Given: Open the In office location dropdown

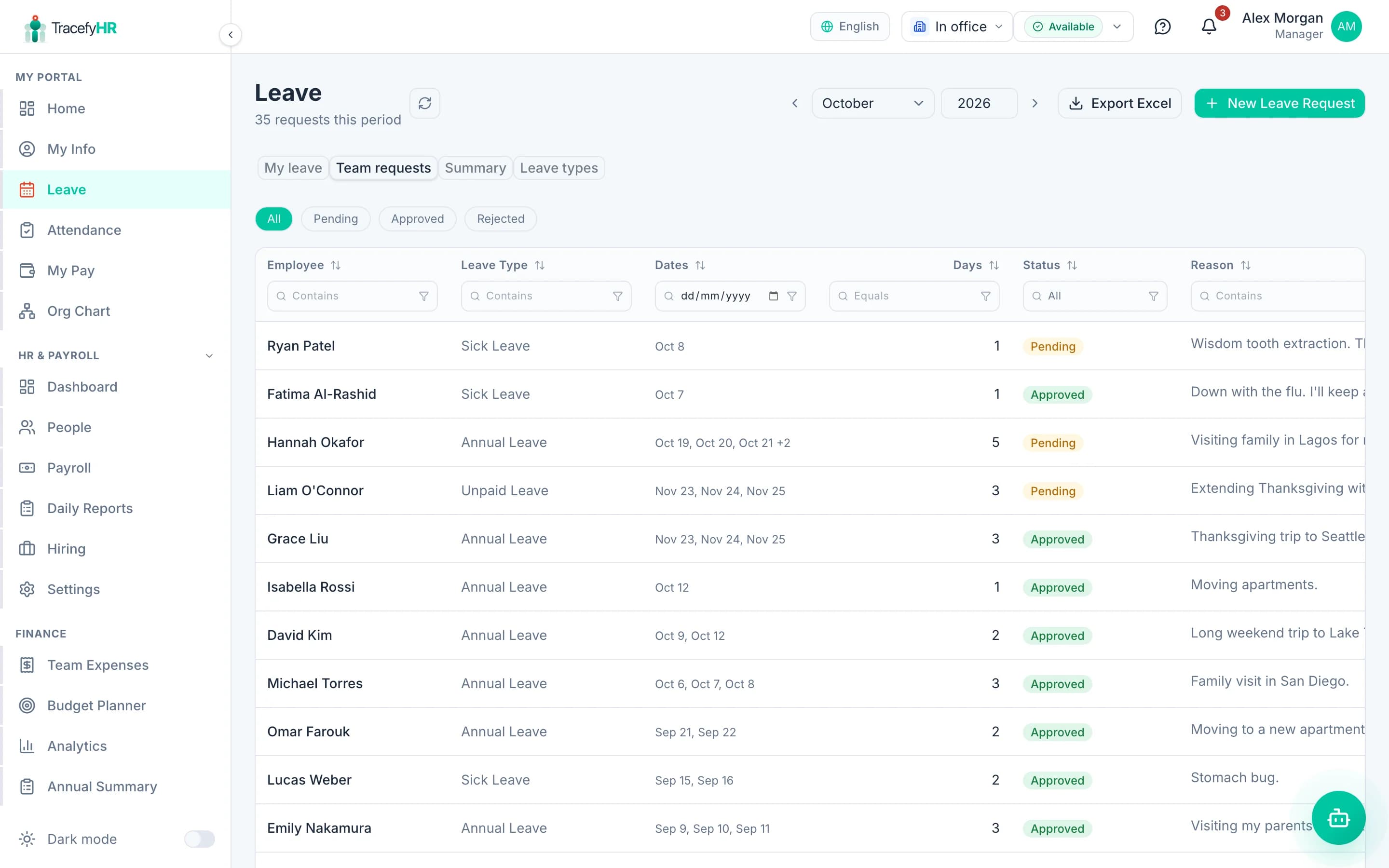Looking at the screenshot, I should tap(957, 27).
